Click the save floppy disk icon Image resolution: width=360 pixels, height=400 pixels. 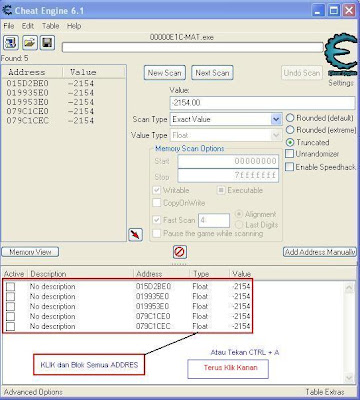pos(47,43)
